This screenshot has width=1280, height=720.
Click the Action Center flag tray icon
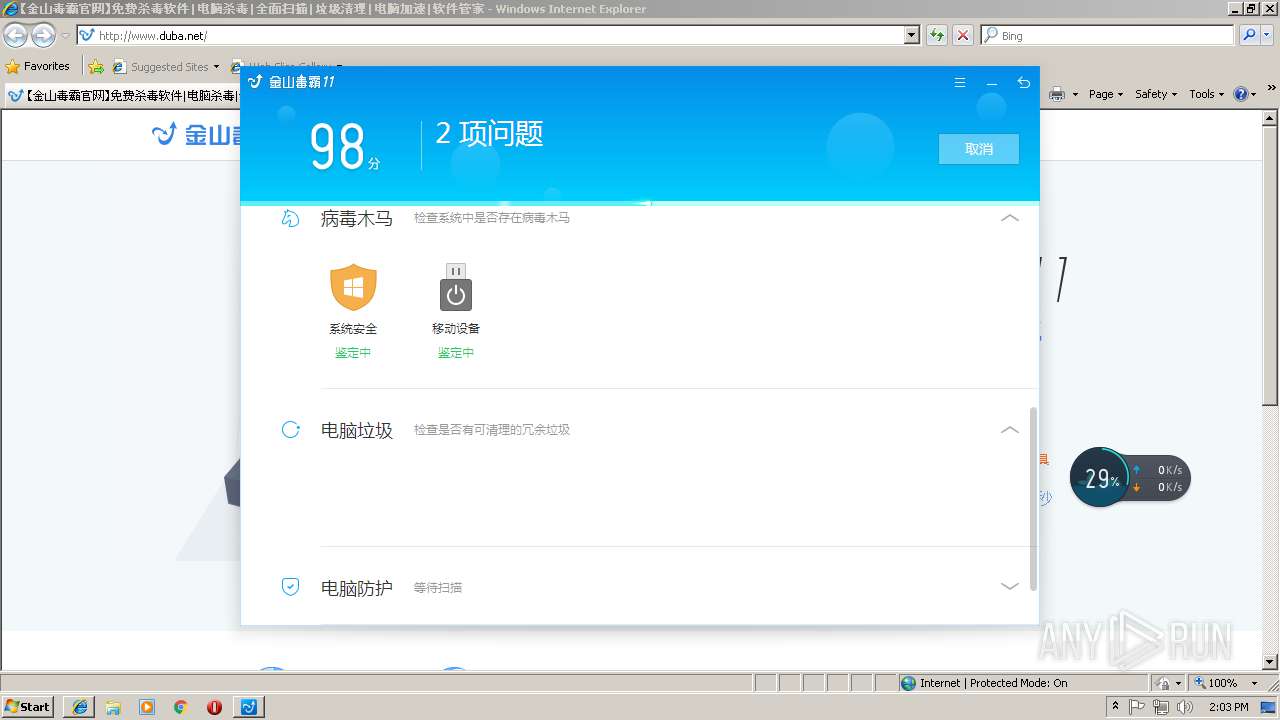click(x=1137, y=707)
